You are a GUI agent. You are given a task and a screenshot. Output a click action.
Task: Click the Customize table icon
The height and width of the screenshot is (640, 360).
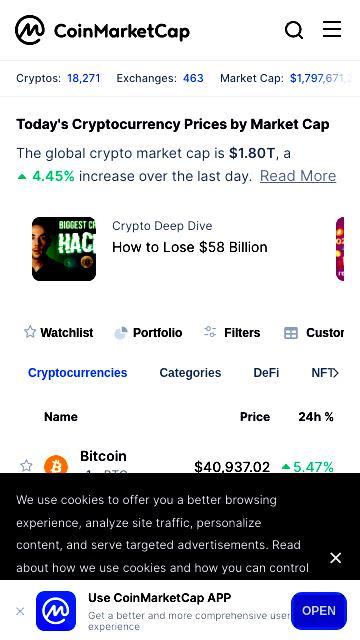(x=291, y=333)
